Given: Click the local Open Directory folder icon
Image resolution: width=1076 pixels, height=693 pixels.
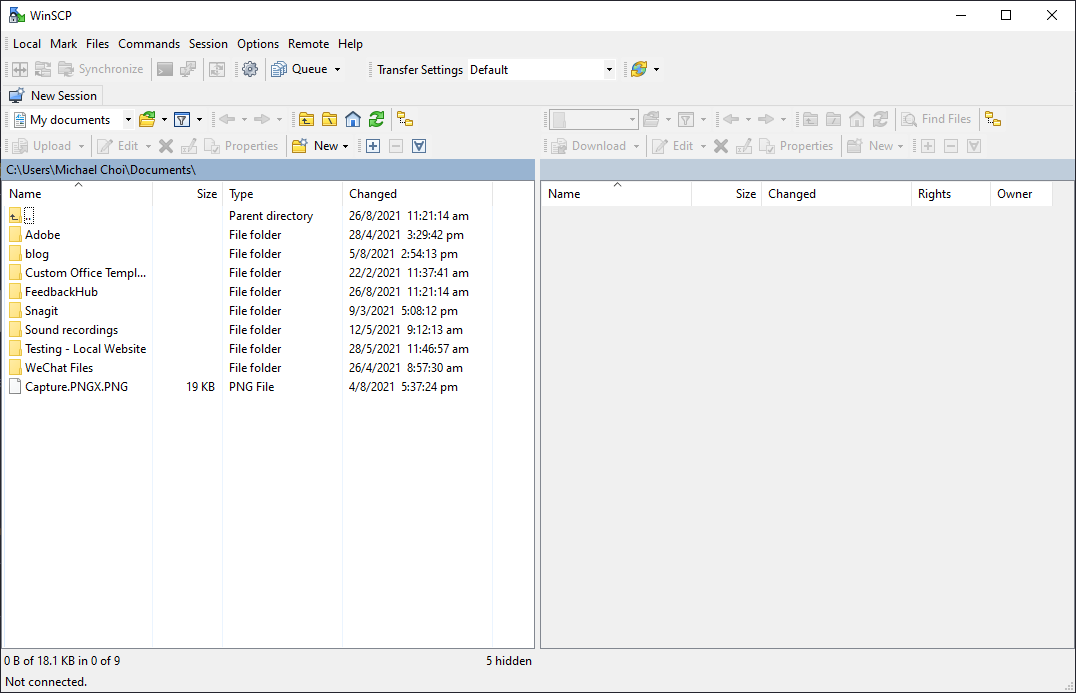Looking at the screenshot, I should (x=147, y=119).
